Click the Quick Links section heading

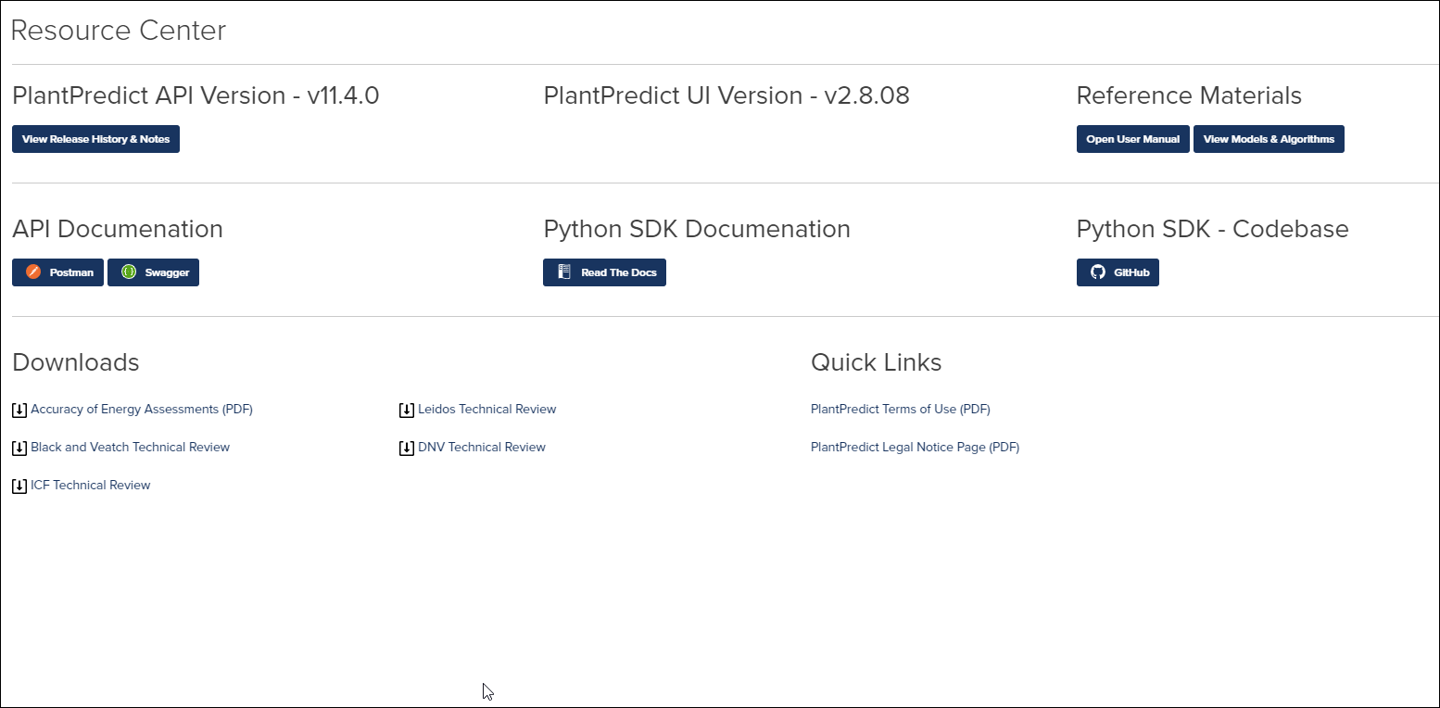(x=877, y=362)
